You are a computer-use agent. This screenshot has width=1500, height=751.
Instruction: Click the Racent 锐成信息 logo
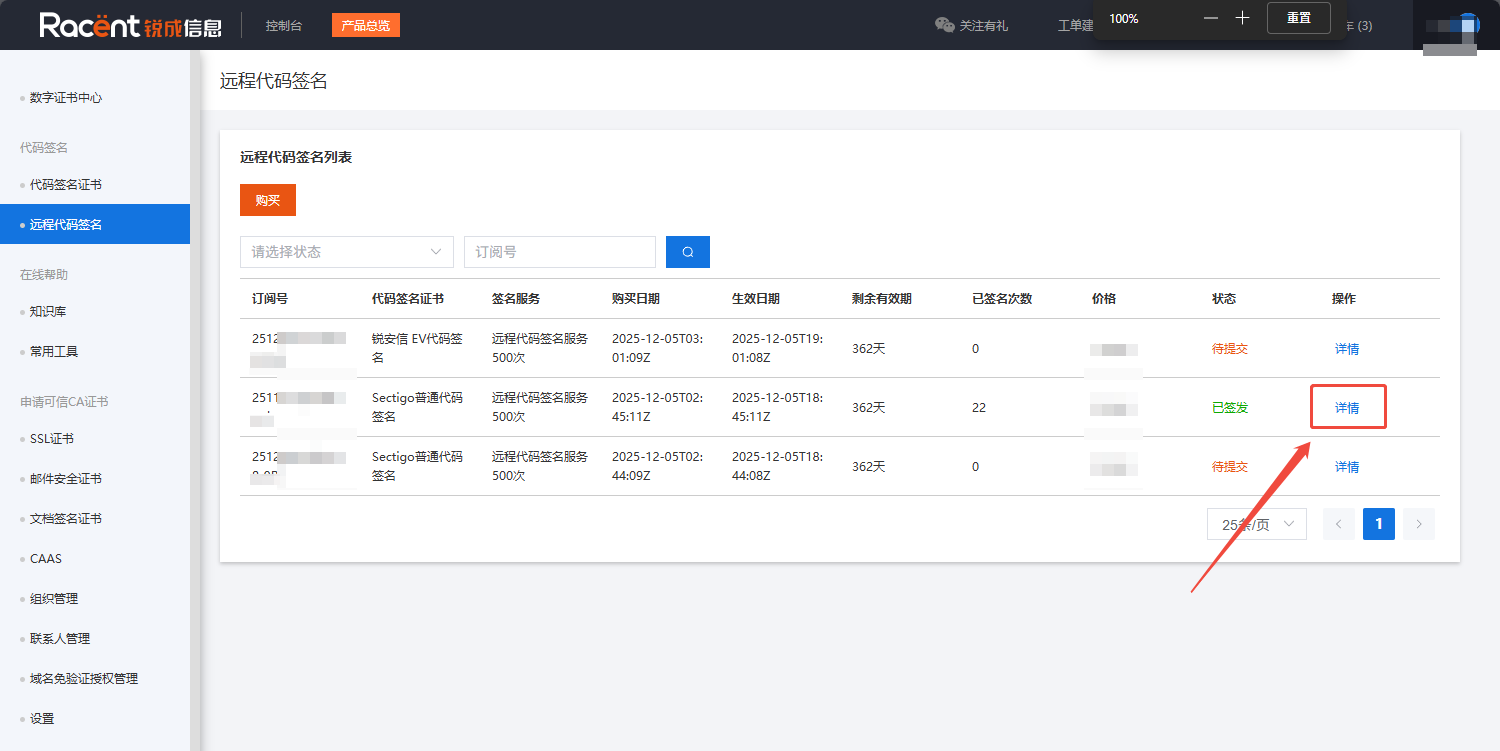click(130, 25)
